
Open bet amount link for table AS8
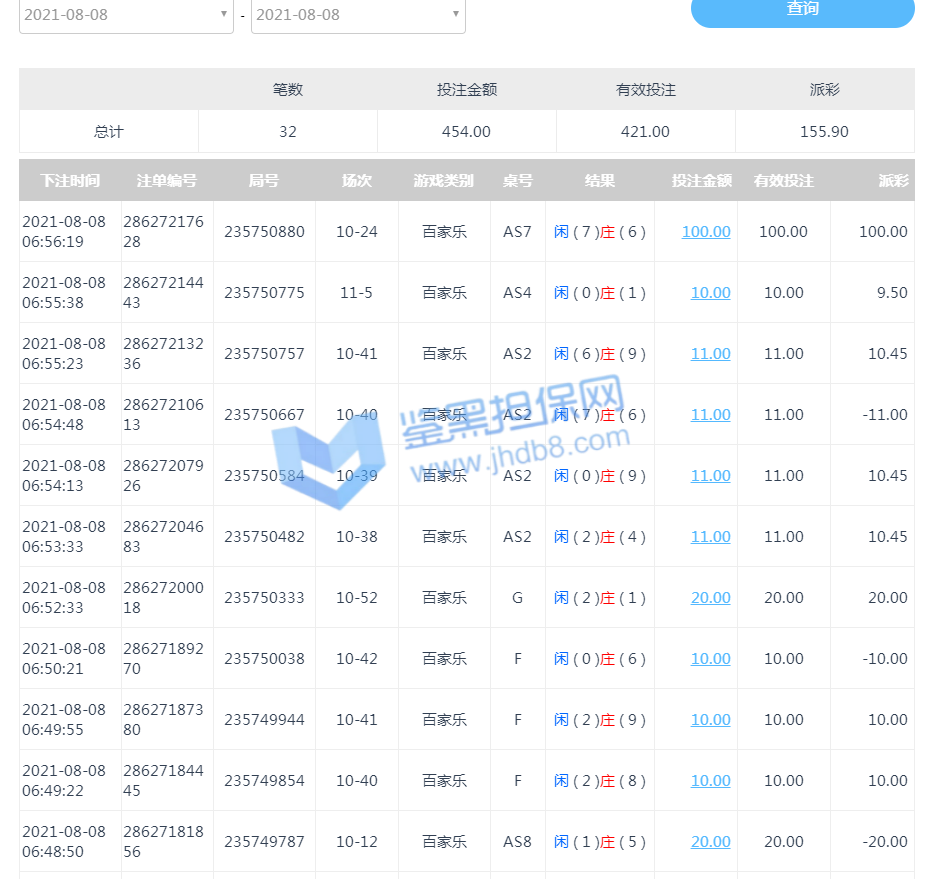click(x=710, y=842)
